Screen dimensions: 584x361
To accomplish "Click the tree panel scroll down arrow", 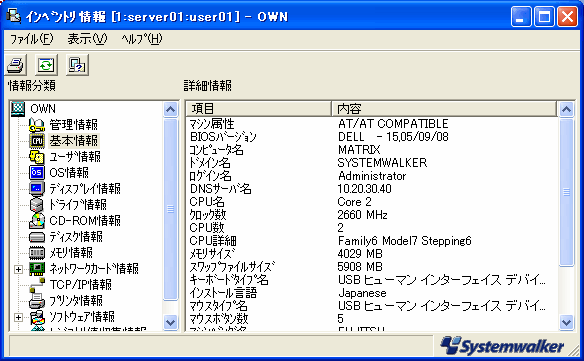I will (171, 322).
